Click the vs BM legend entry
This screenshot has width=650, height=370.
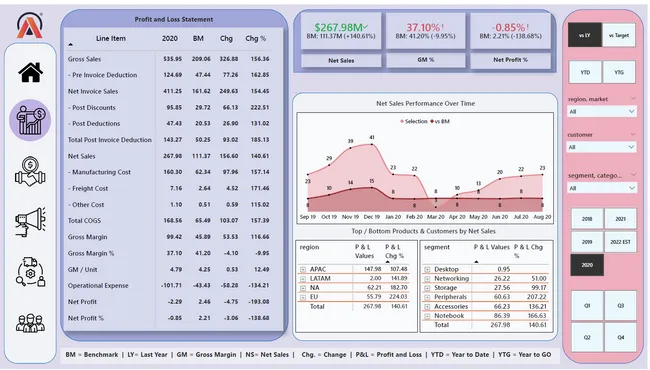[440, 121]
